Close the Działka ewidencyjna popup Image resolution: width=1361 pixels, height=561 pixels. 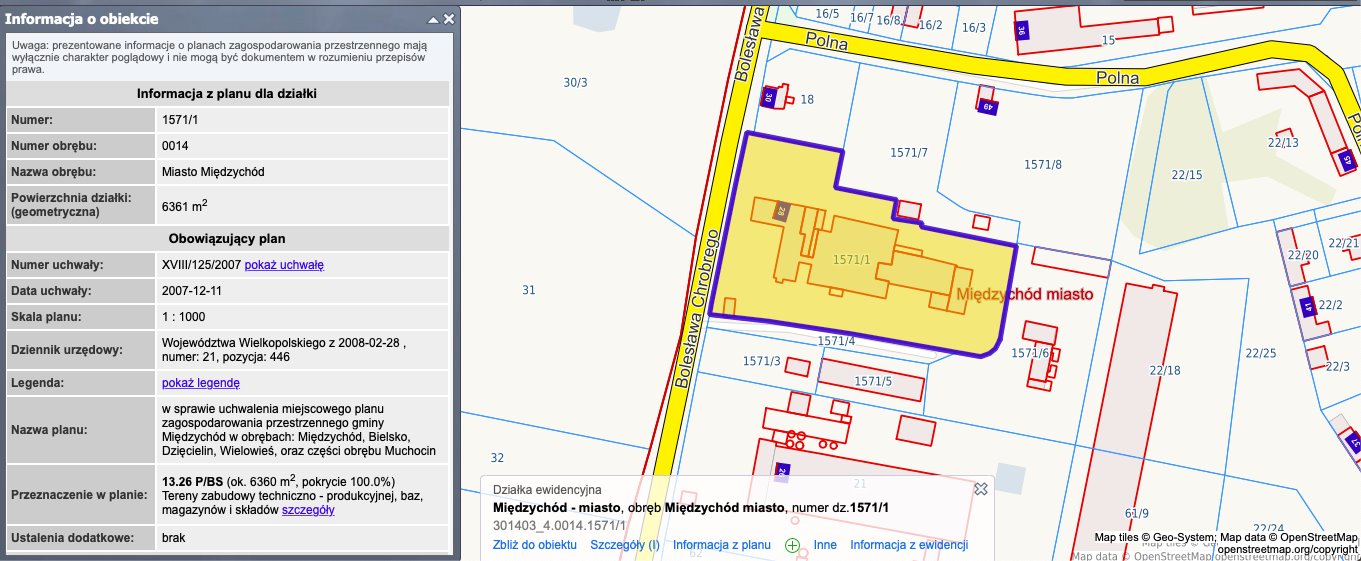pyautogui.click(x=981, y=489)
